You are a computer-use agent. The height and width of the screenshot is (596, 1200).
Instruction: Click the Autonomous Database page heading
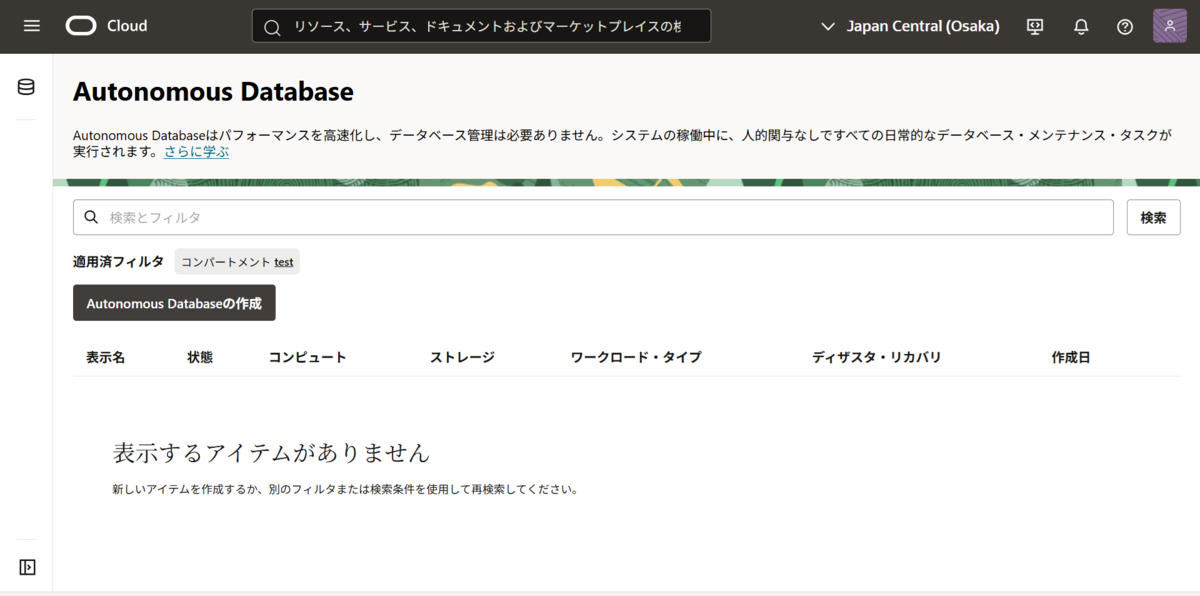click(x=213, y=92)
